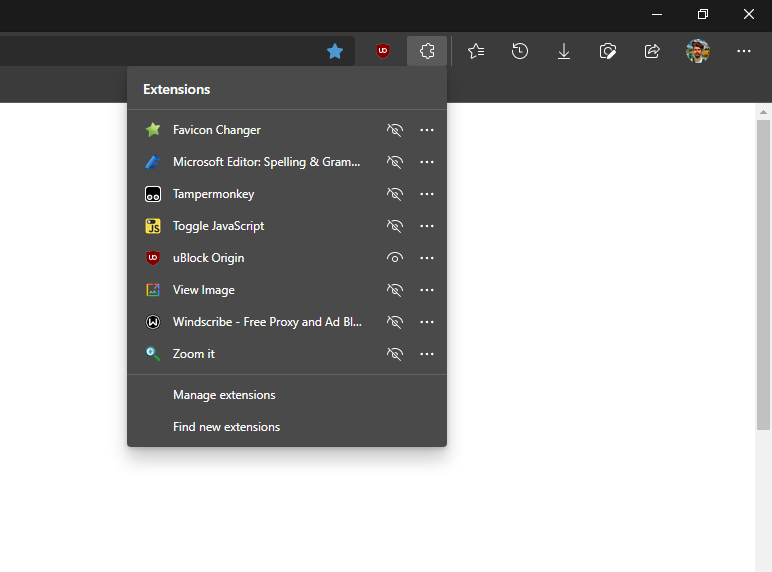Show Favicon Changer in toolbar
Image resolution: width=772 pixels, height=572 pixels.
395,130
